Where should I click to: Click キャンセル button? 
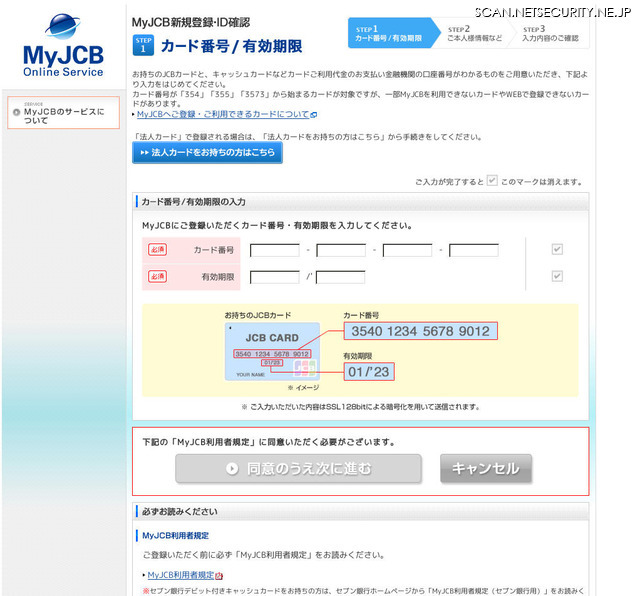(x=486, y=469)
